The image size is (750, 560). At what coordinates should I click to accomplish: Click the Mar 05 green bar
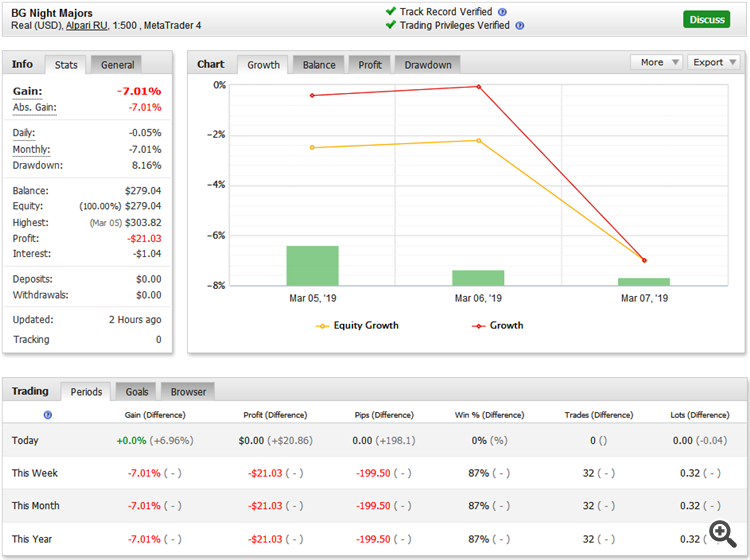312,266
